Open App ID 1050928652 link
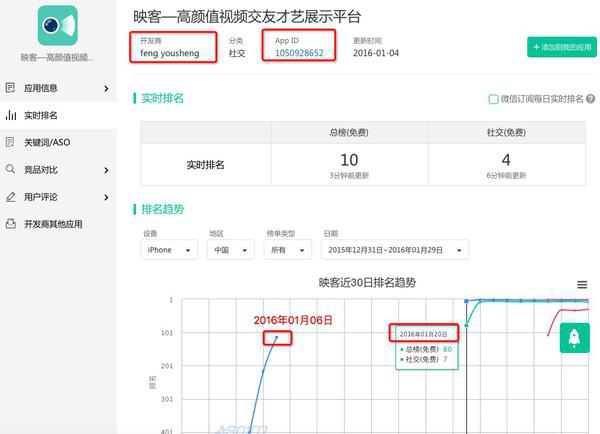 coord(299,53)
